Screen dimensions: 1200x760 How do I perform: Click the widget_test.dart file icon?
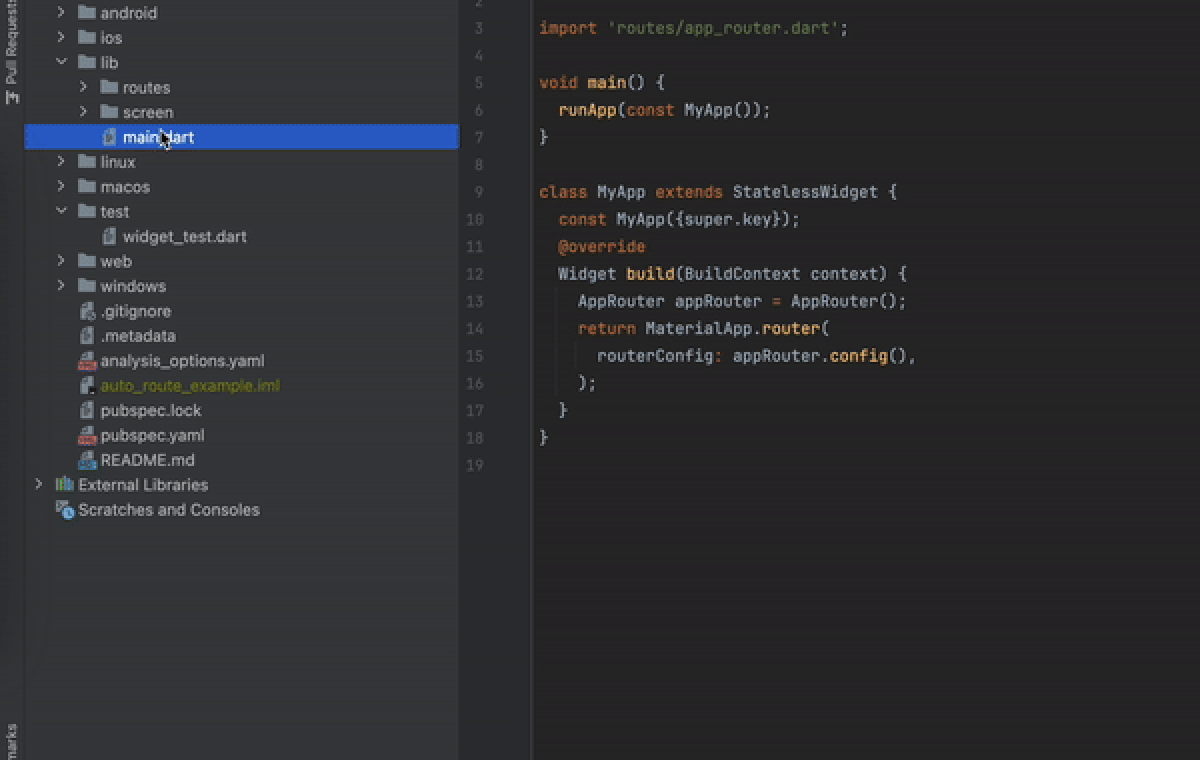click(x=109, y=237)
